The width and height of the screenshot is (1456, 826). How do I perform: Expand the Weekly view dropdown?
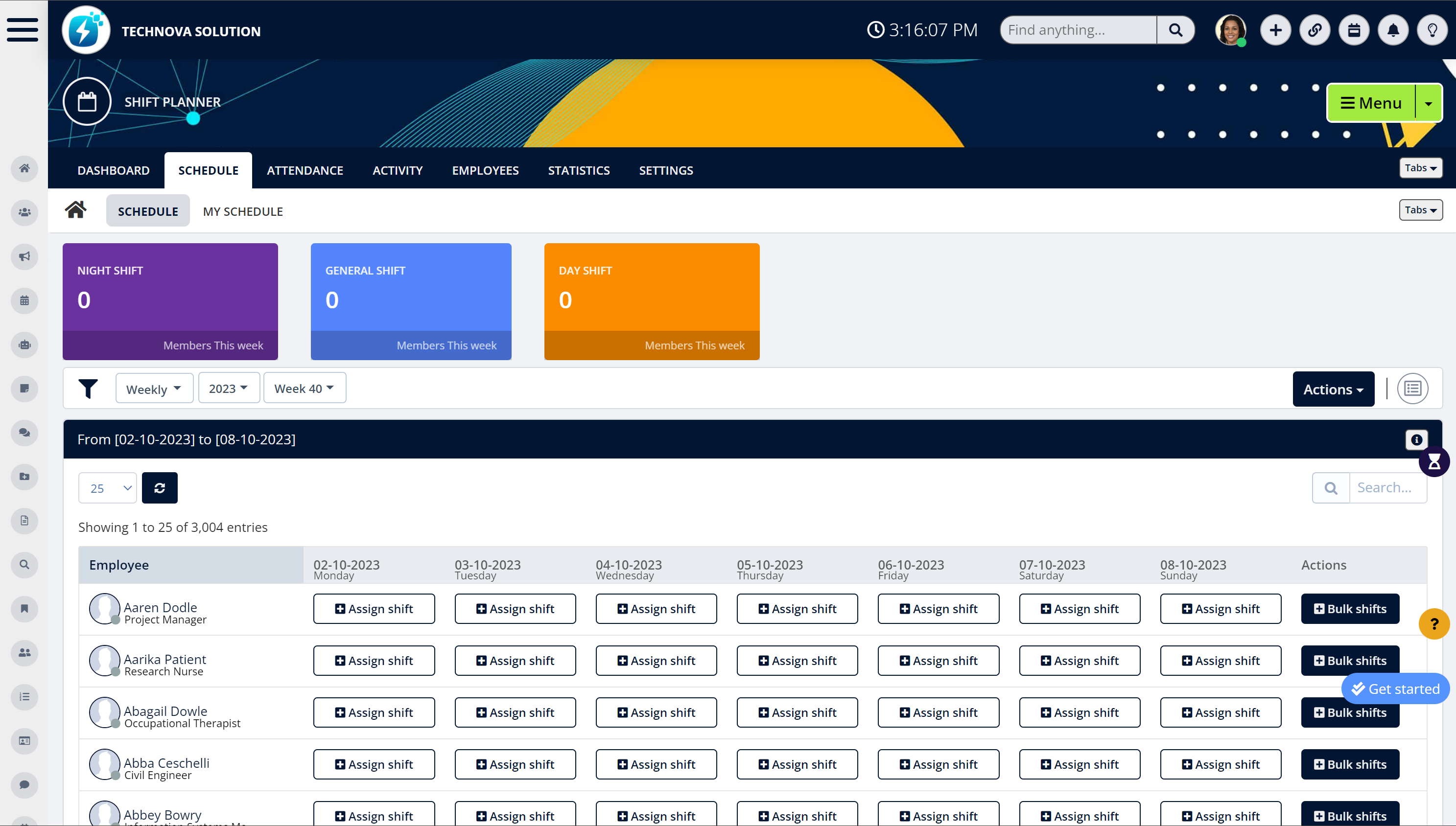click(x=154, y=389)
